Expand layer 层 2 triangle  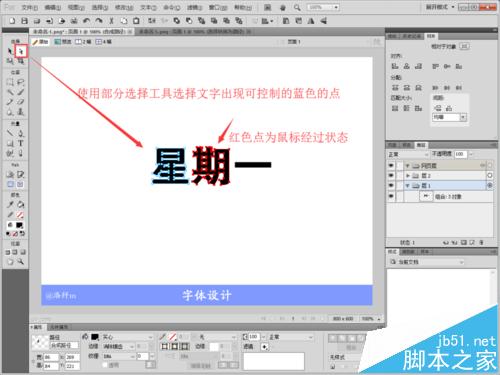point(407,176)
